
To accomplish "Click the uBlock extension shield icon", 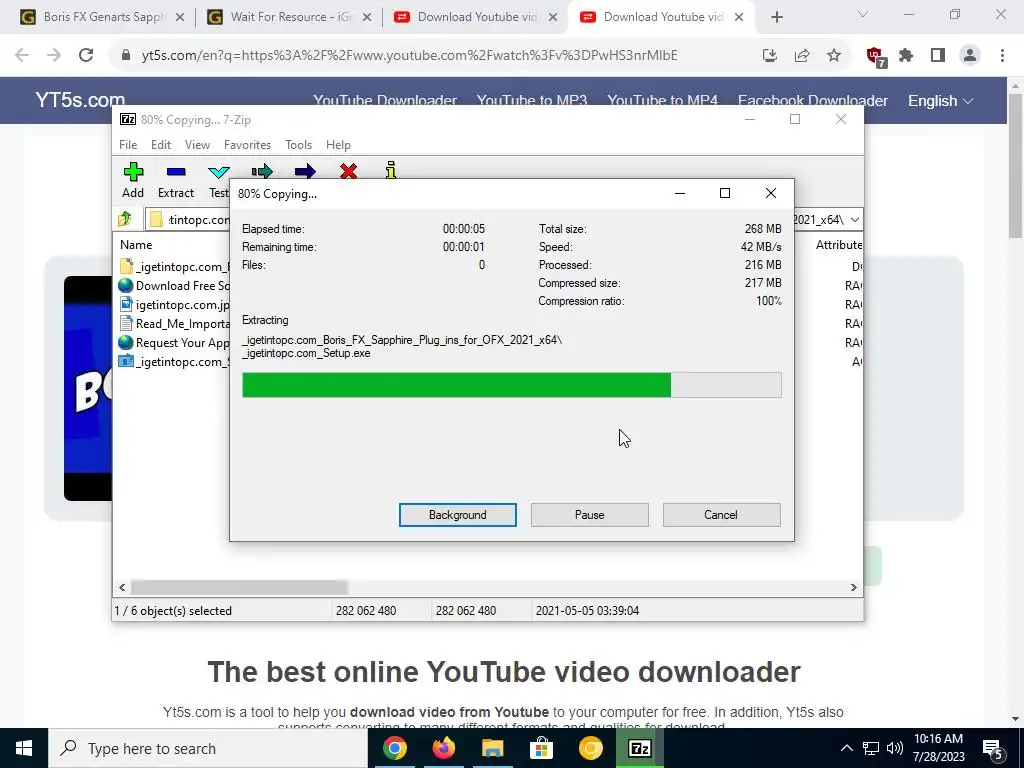I will (875, 57).
